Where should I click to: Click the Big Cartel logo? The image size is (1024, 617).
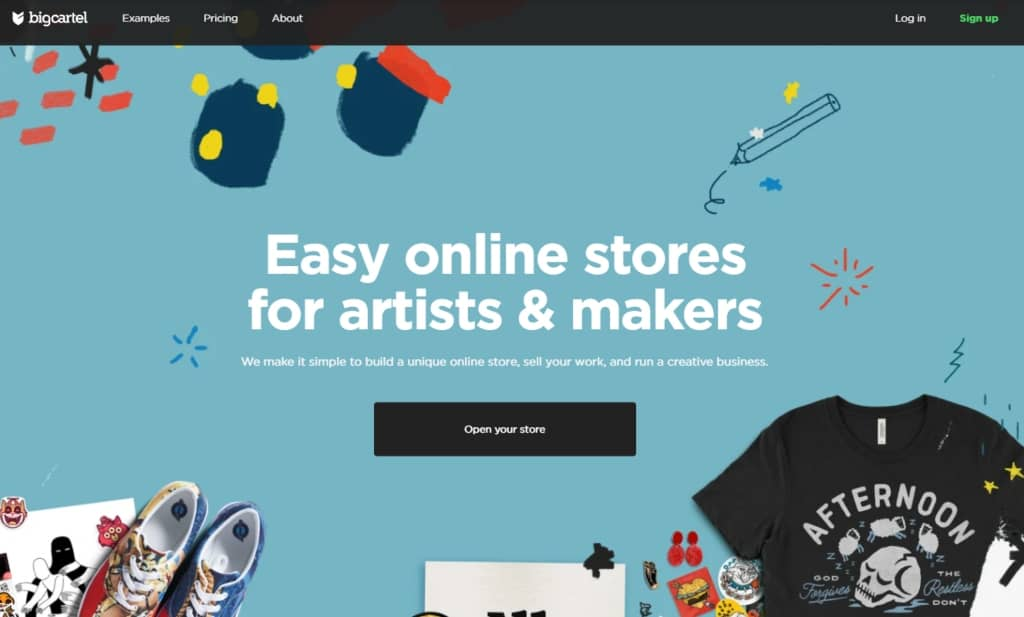pyautogui.click(x=50, y=18)
